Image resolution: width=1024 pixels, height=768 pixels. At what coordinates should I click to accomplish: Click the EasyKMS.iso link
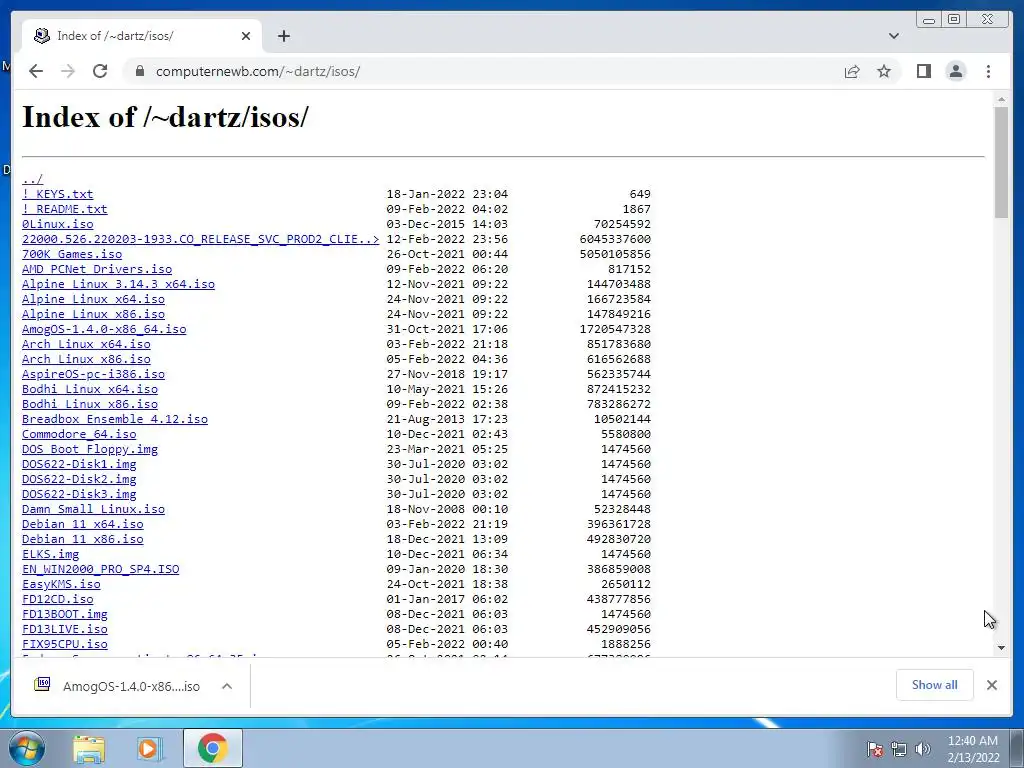61,584
